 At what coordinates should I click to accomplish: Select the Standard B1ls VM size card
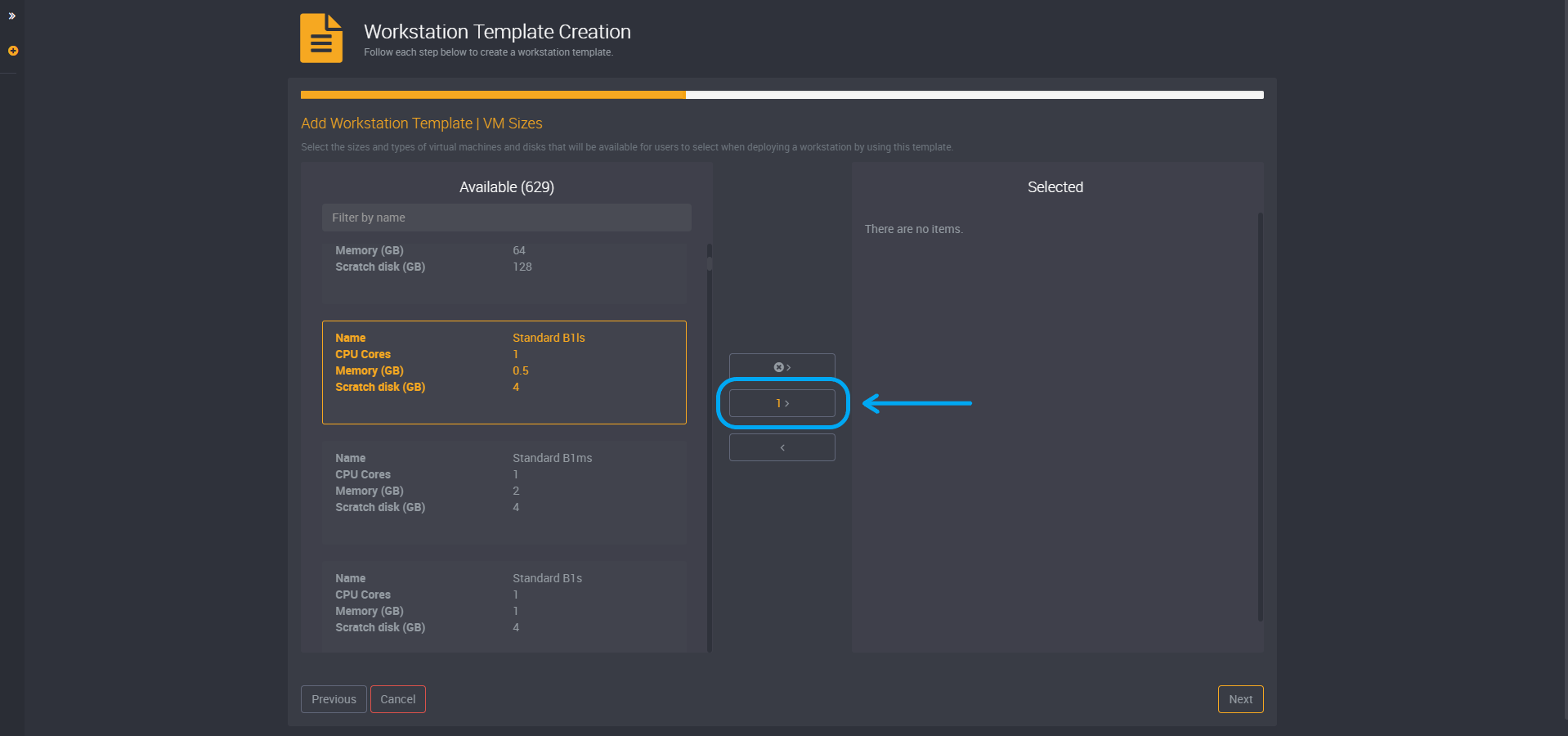pyautogui.click(x=504, y=372)
